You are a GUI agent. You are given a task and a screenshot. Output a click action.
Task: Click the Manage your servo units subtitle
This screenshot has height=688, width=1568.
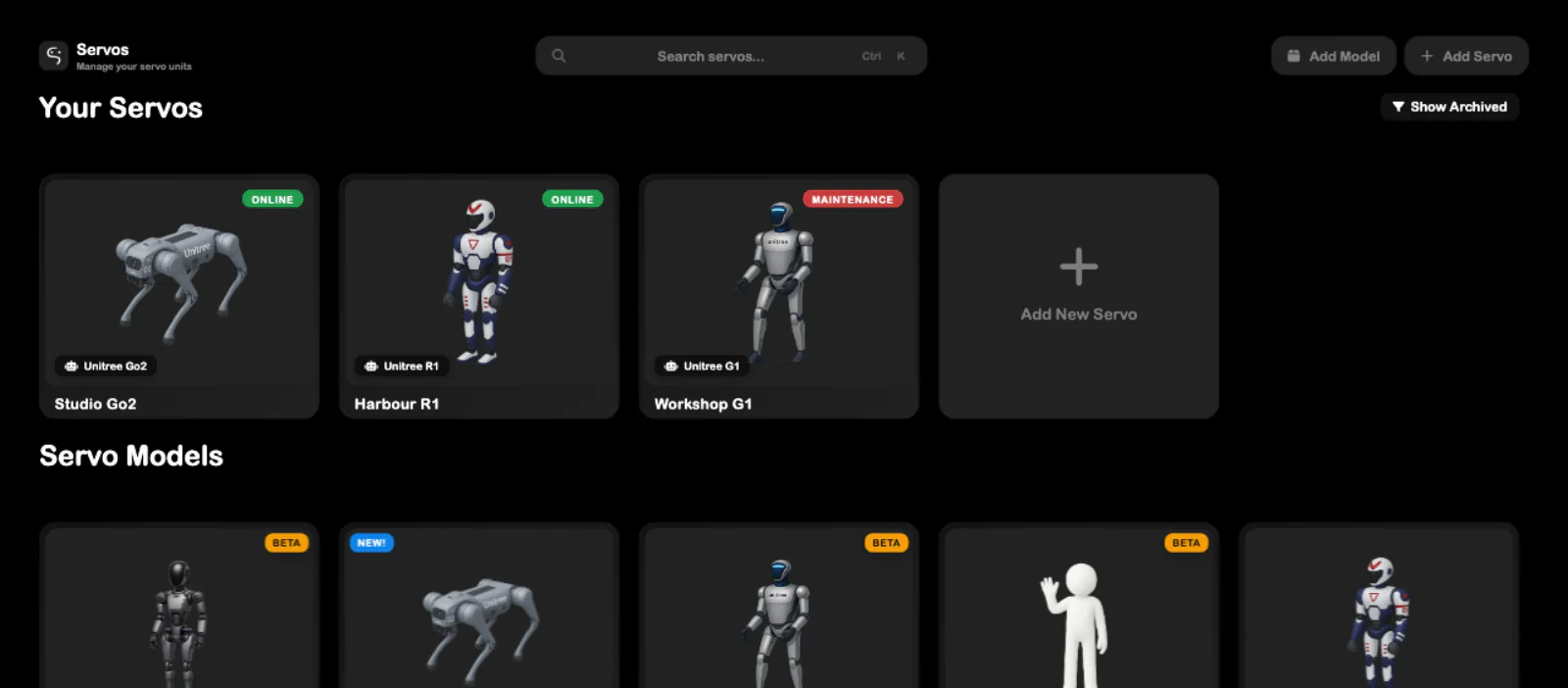(x=134, y=67)
